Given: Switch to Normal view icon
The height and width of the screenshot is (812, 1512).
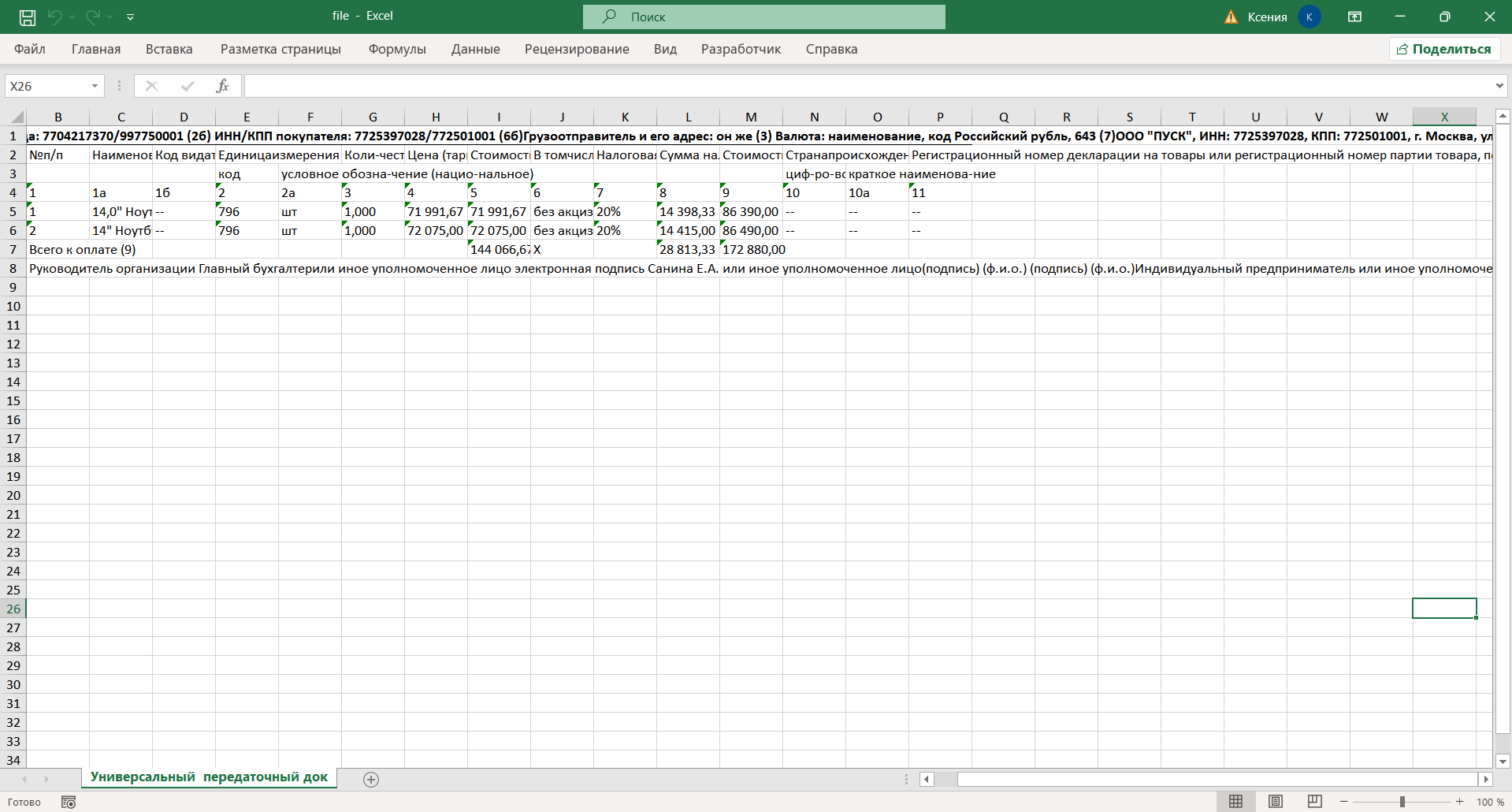Looking at the screenshot, I should (x=1235, y=802).
